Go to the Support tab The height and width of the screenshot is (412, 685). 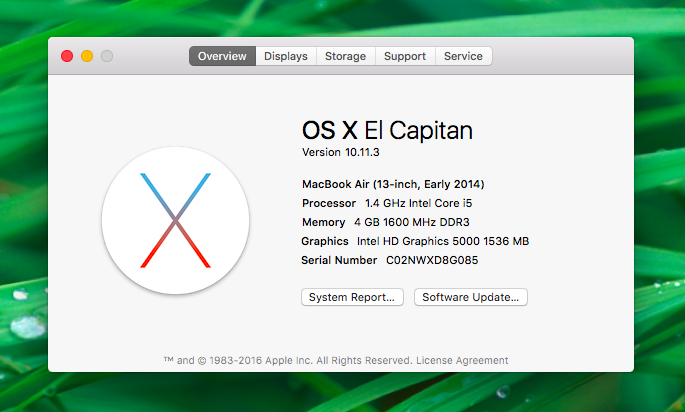click(405, 57)
